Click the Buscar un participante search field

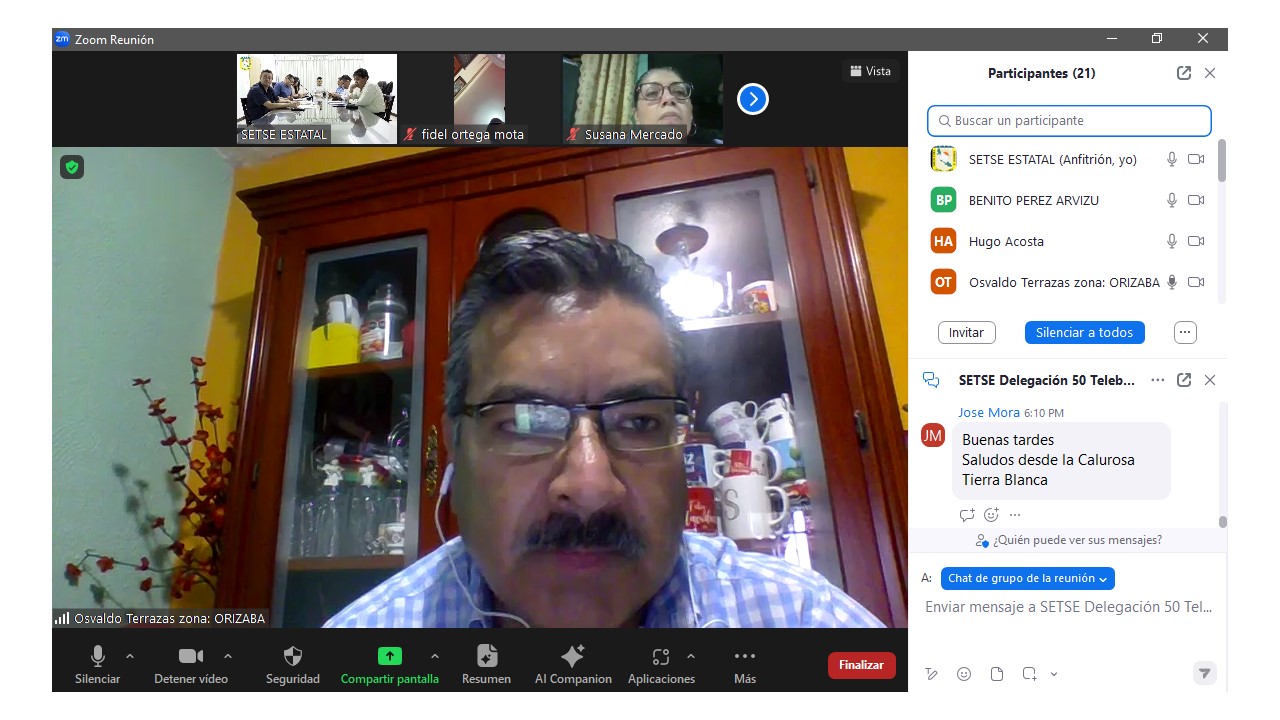pos(1069,121)
